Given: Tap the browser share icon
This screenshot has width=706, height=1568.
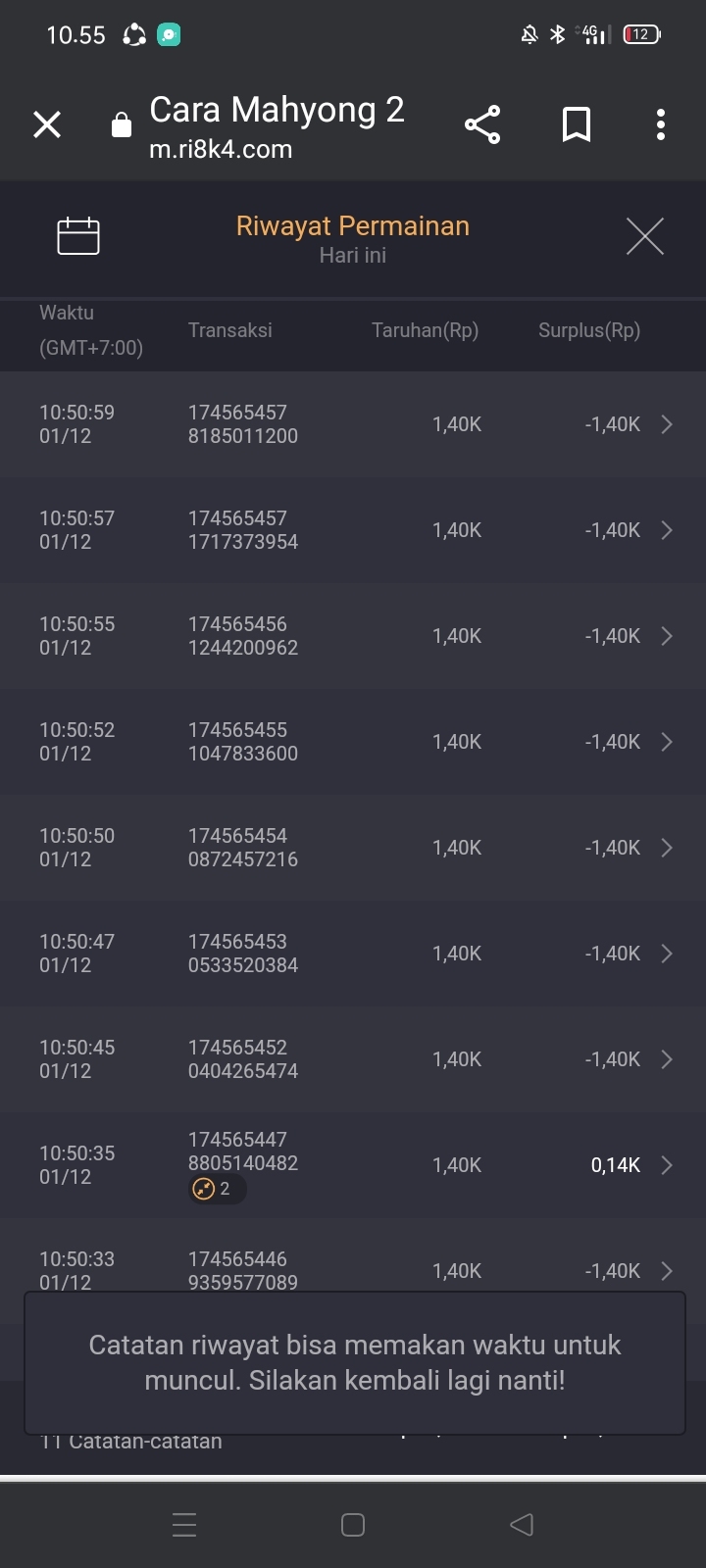Looking at the screenshot, I should click(x=482, y=124).
